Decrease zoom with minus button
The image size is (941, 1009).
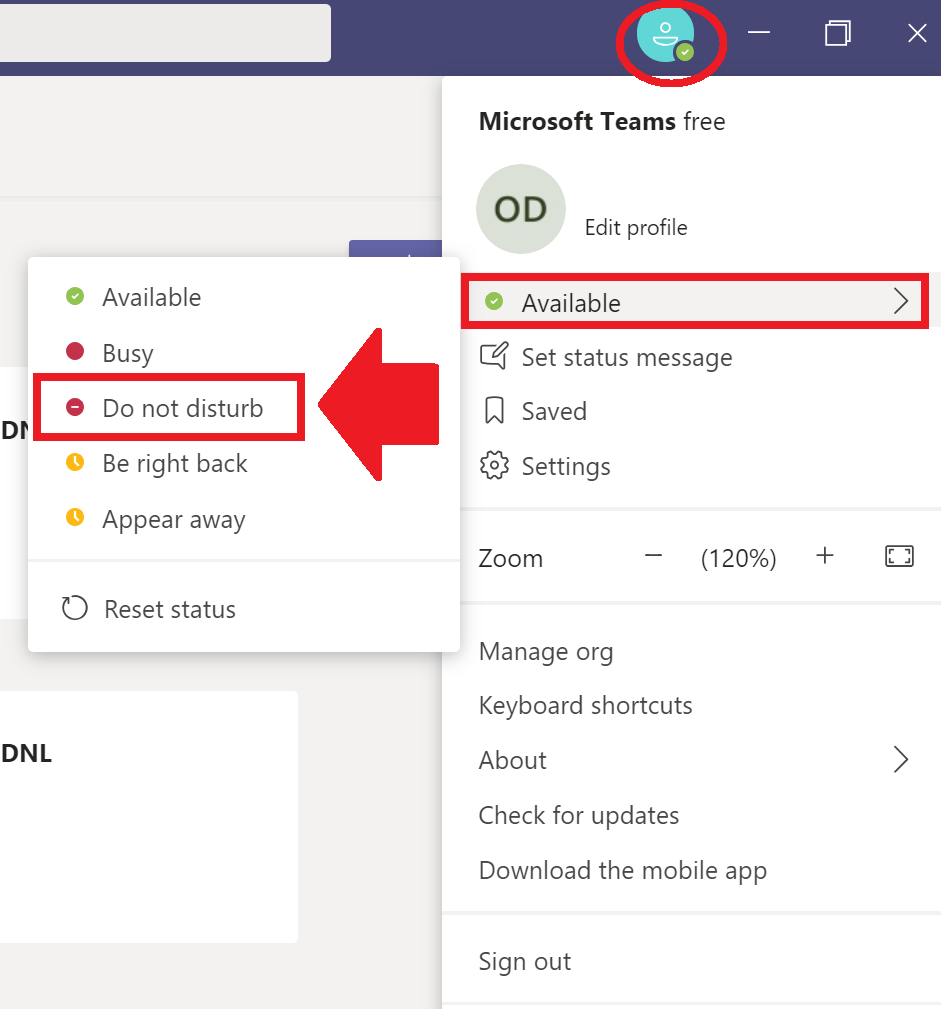tap(653, 556)
